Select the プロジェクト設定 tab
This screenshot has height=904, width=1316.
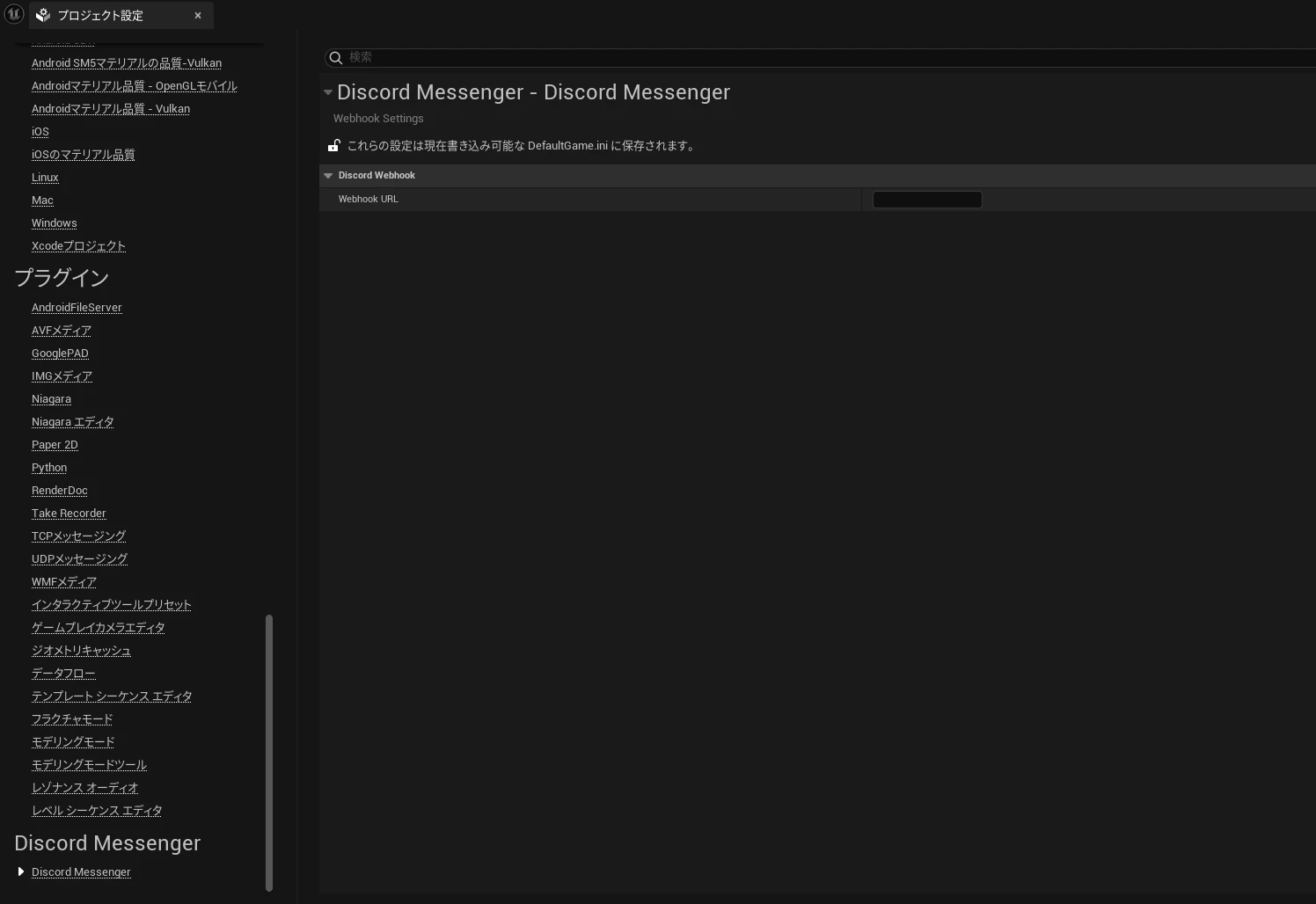121,15
